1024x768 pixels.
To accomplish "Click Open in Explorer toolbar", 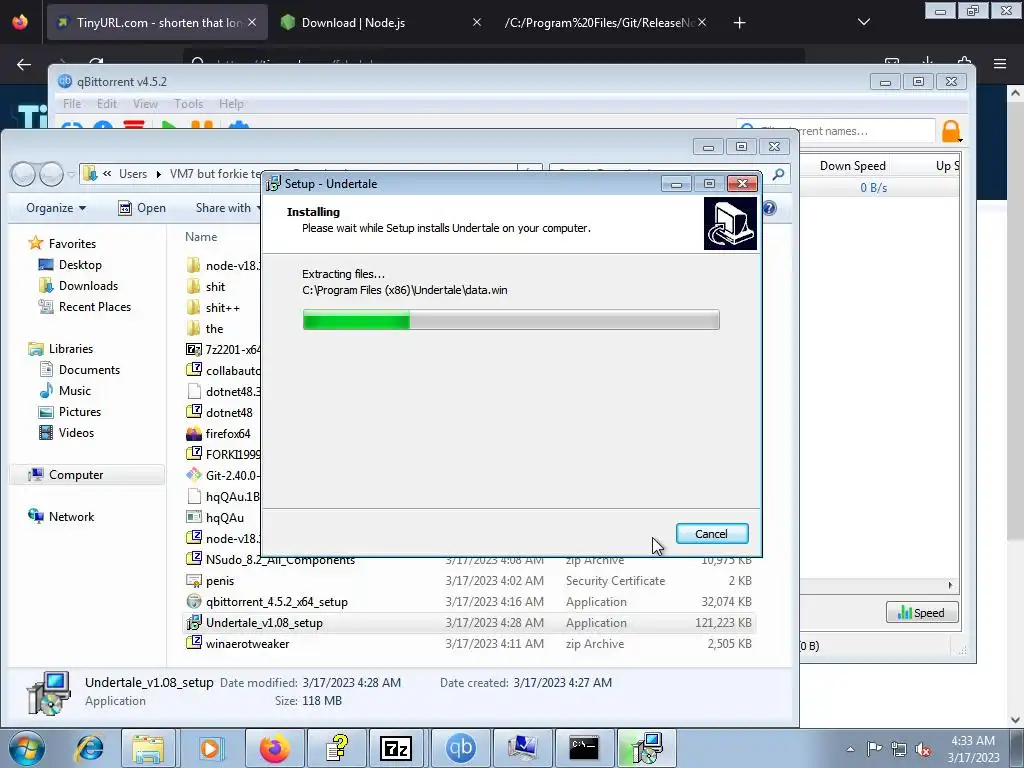I will click(142, 208).
